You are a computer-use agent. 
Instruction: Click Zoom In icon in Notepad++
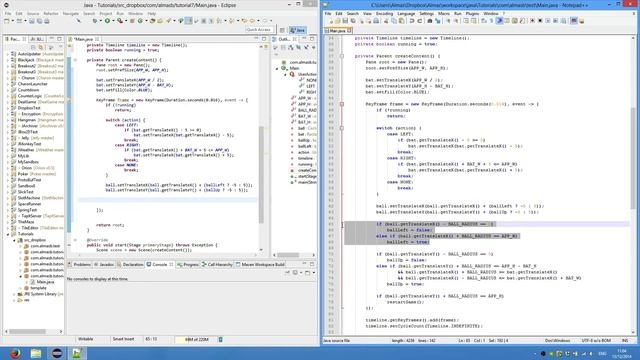point(448,21)
